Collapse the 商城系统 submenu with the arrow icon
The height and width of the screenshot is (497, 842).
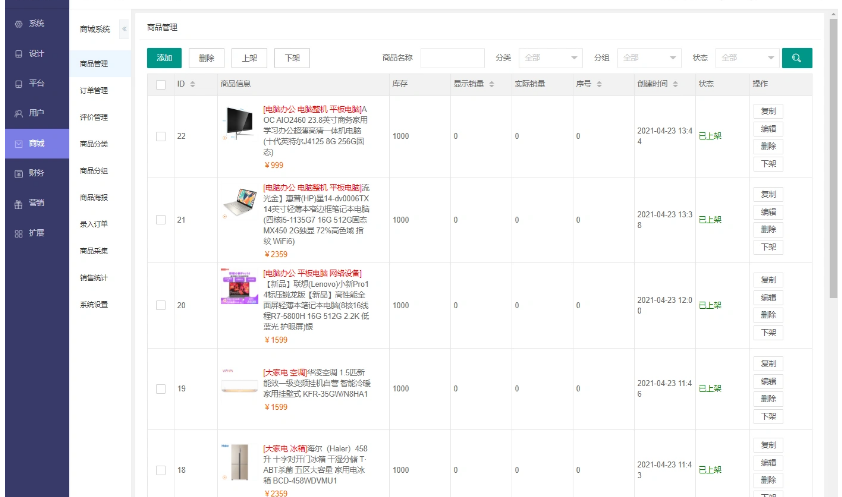coord(124,29)
